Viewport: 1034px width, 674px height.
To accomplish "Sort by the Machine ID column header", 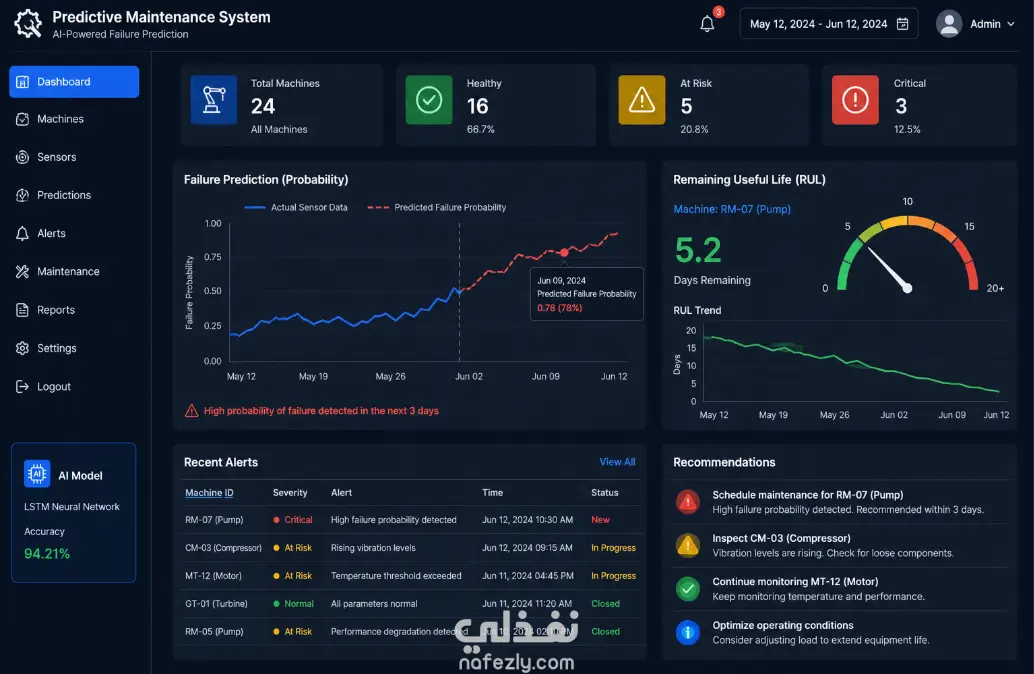I will tap(209, 493).
